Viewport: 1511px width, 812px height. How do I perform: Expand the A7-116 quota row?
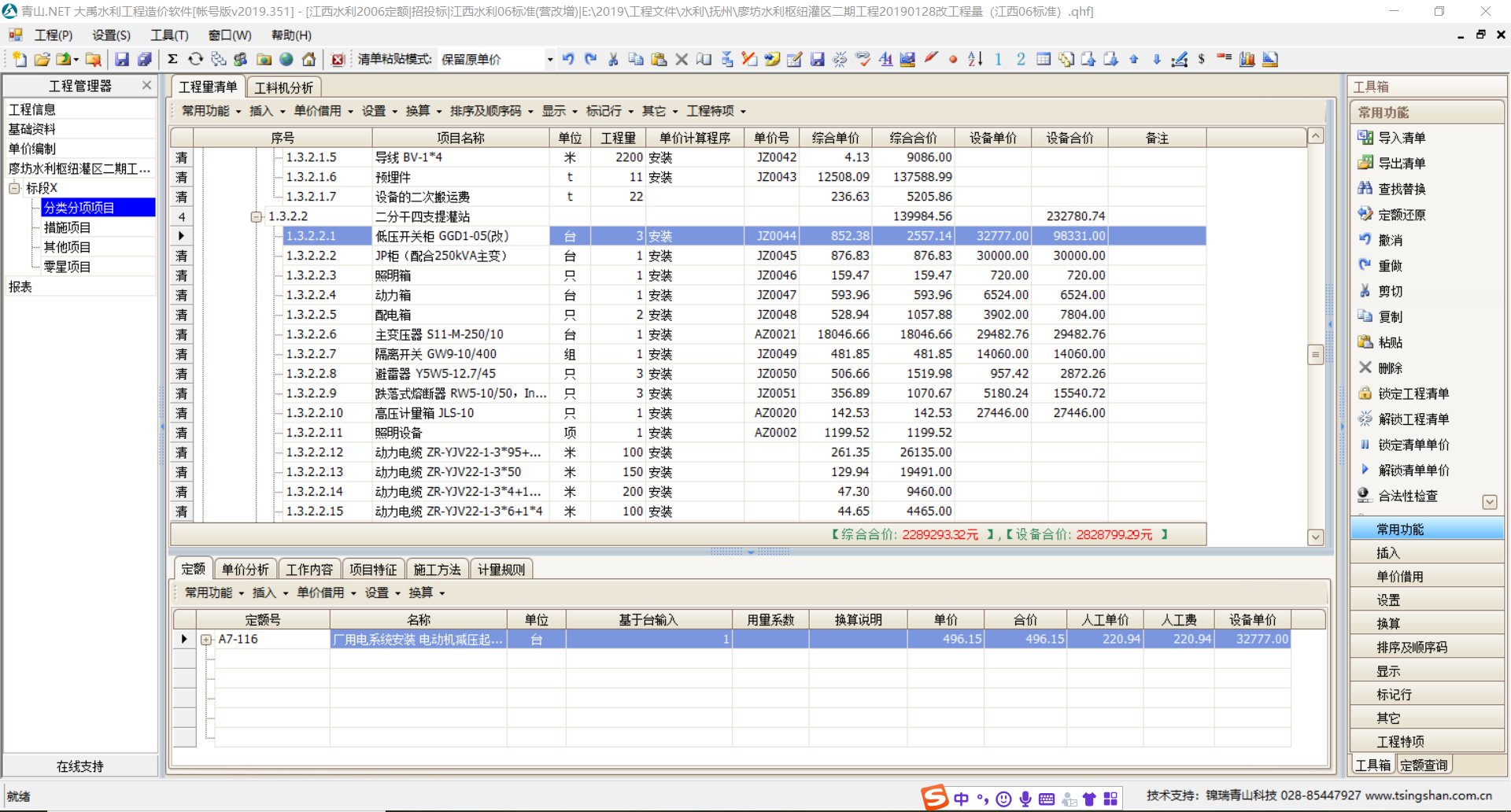coord(206,640)
